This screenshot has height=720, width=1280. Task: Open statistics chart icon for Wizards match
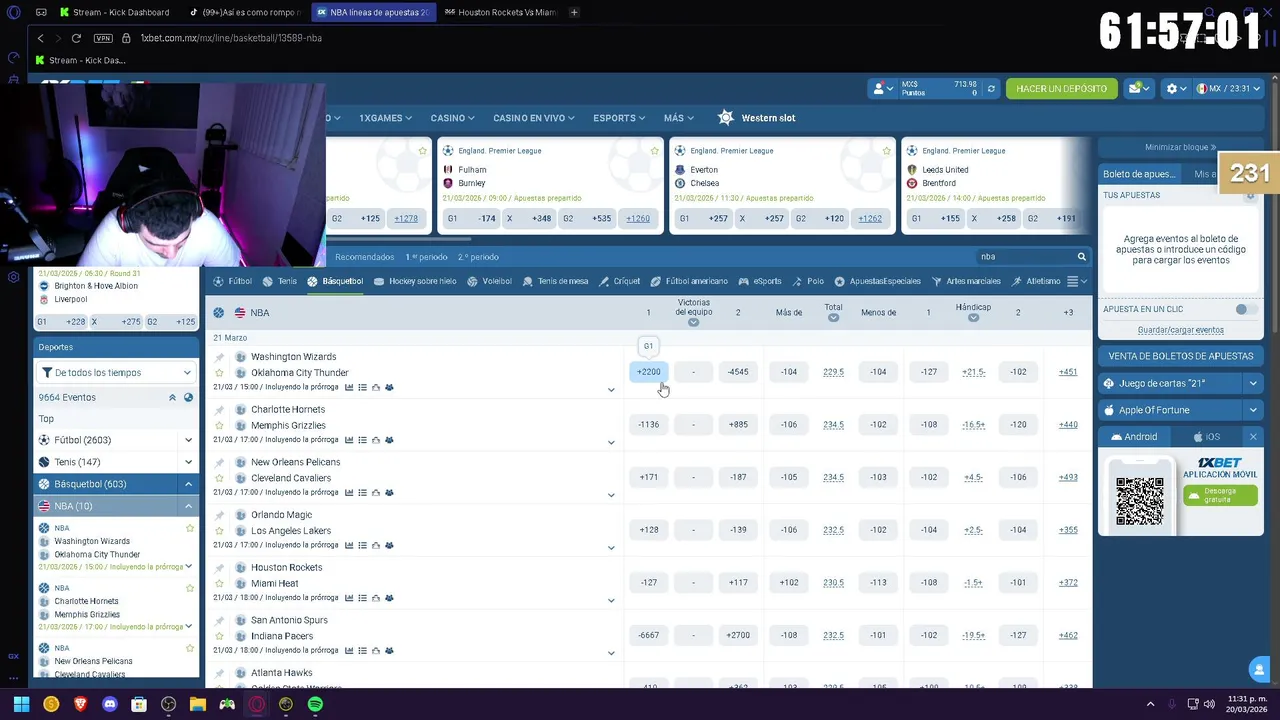pos(349,388)
